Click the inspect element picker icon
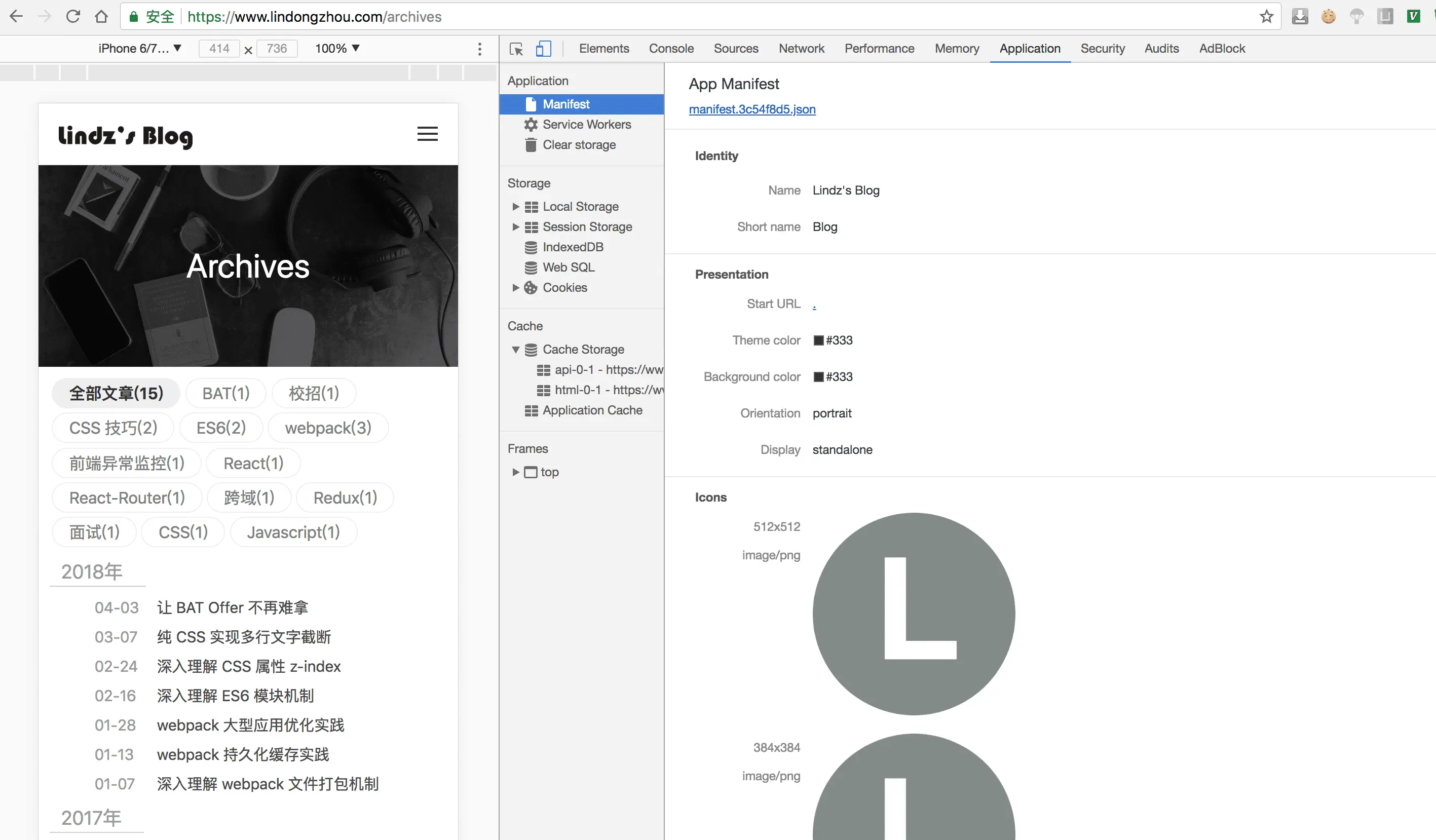Image resolution: width=1436 pixels, height=840 pixels. click(x=516, y=49)
